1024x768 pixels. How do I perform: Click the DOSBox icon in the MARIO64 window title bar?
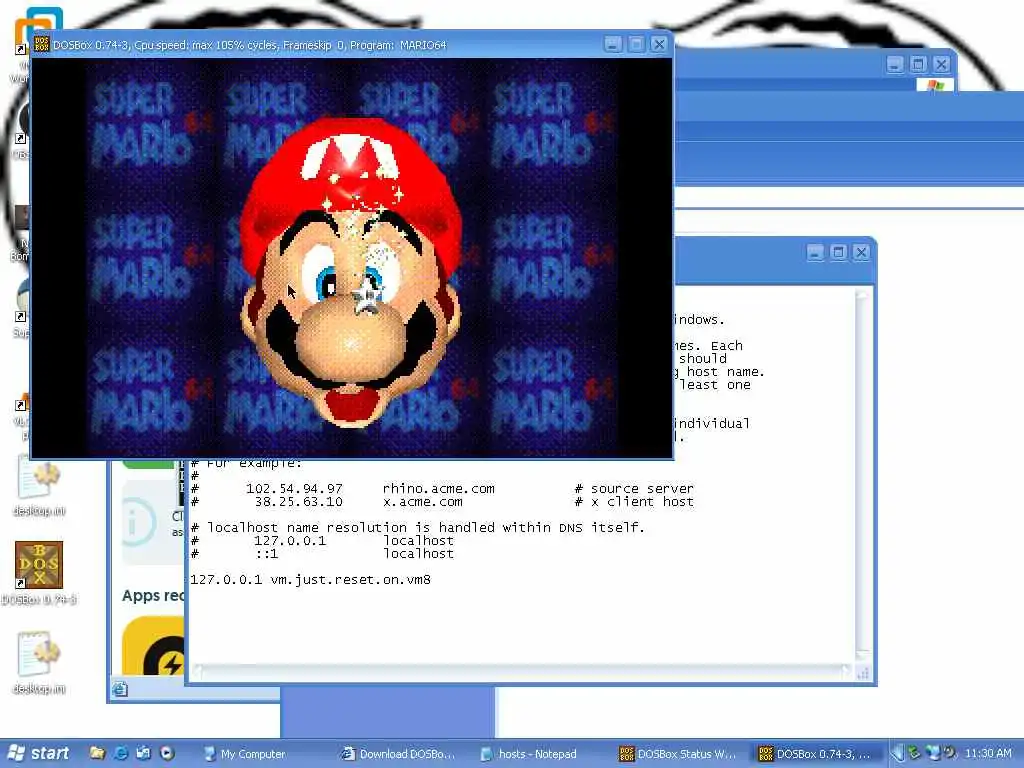(x=41, y=44)
